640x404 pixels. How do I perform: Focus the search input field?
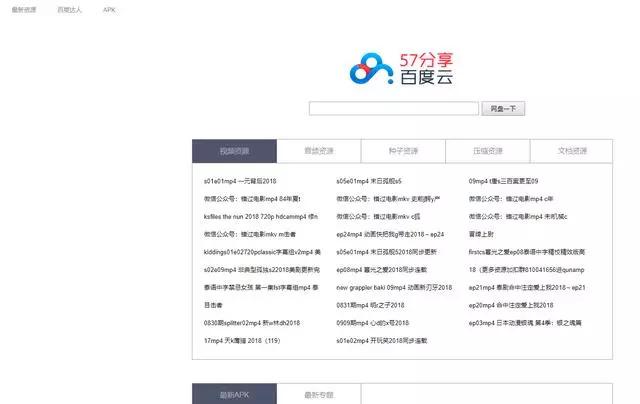pyautogui.click(x=394, y=109)
